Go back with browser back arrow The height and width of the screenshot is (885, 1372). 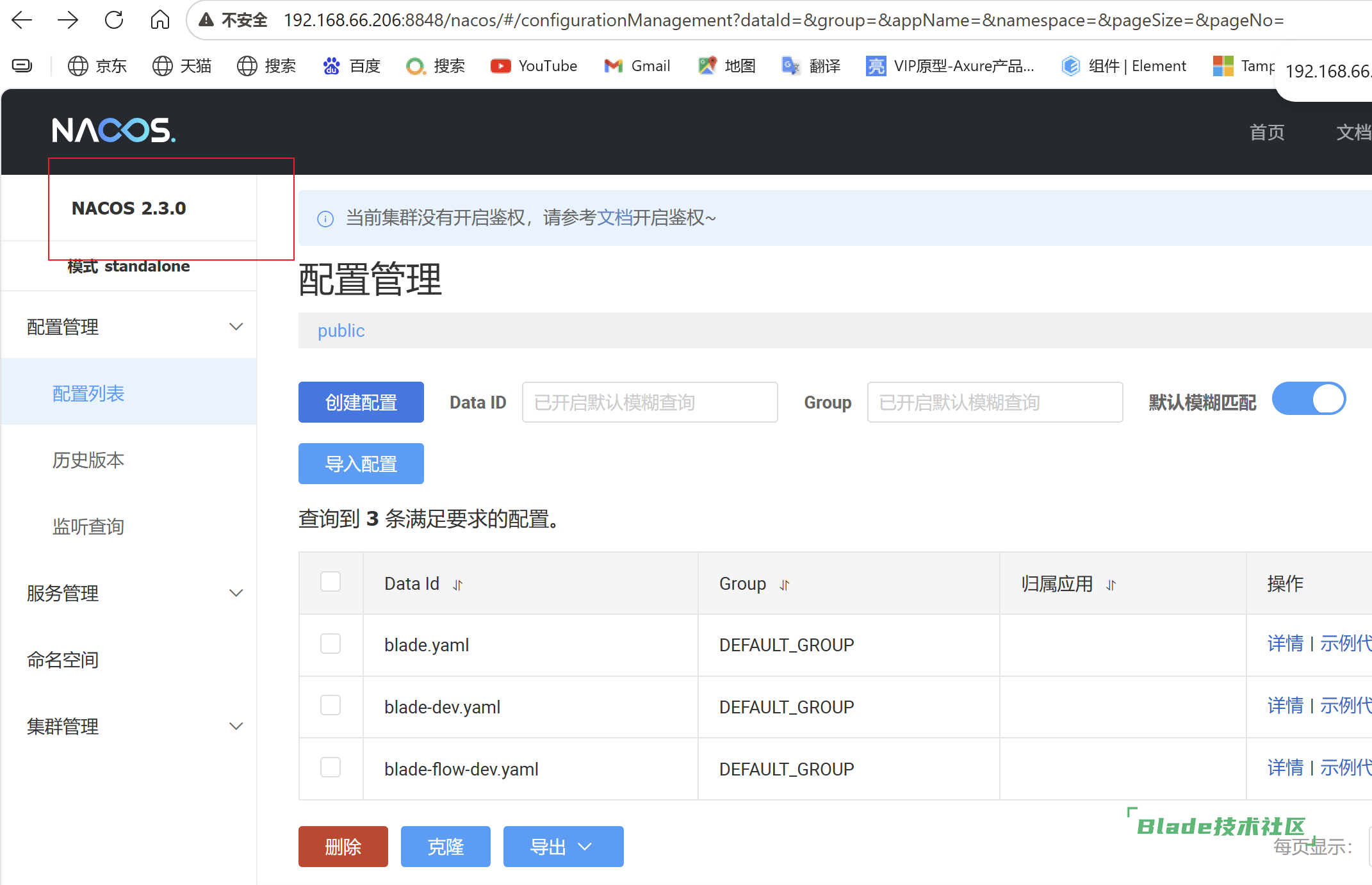[x=22, y=20]
